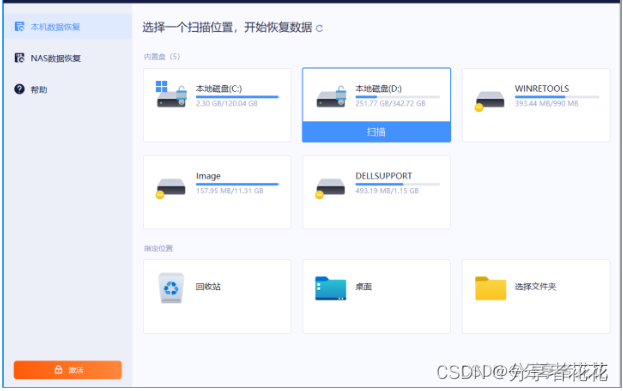The height and width of the screenshot is (391, 623).
Task: Refresh the drive list next to heading
Action: [319, 28]
